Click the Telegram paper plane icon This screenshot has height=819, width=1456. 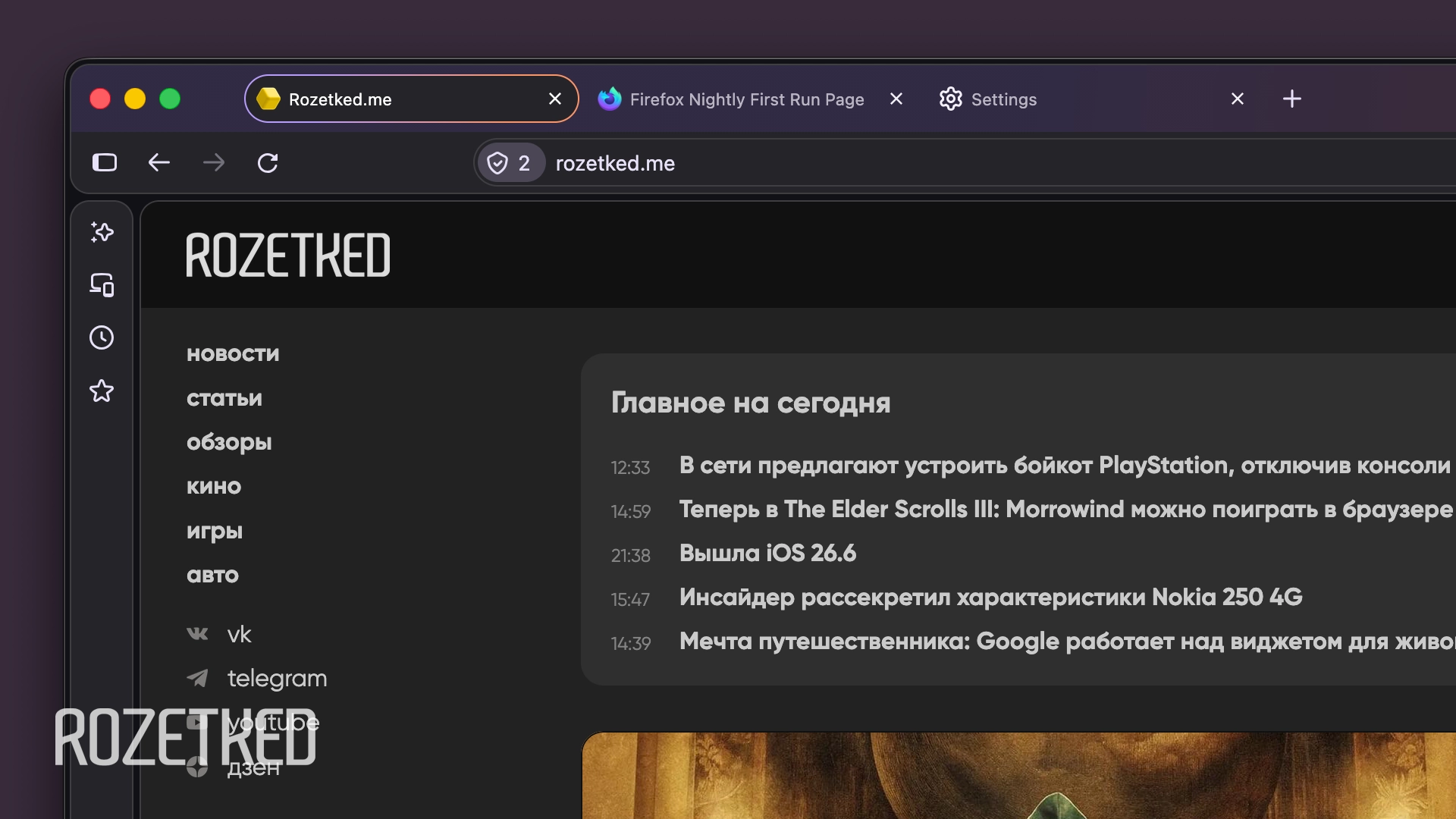[197, 678]
